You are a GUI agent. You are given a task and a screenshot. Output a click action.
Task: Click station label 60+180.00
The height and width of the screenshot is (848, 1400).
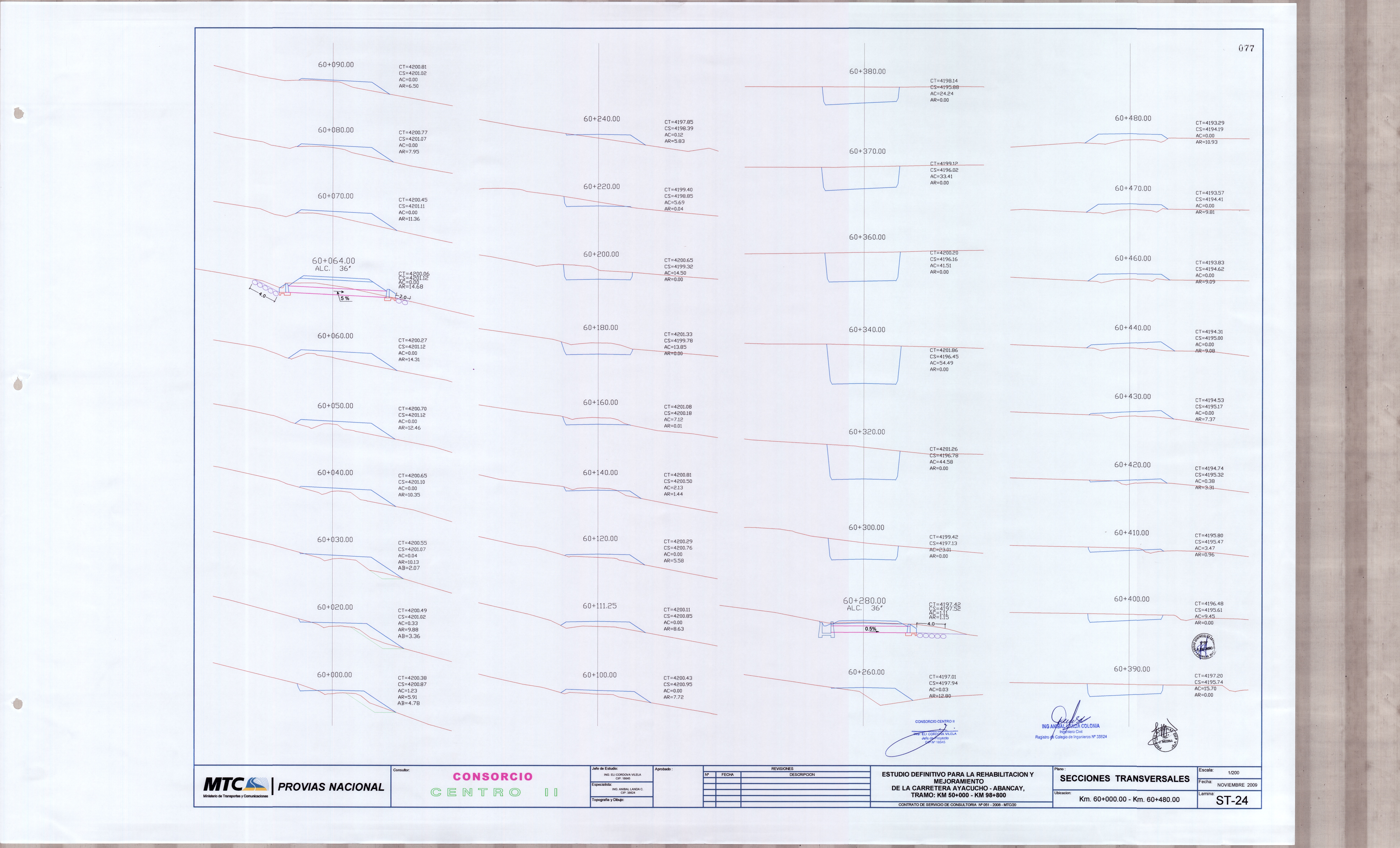(601, 327)
